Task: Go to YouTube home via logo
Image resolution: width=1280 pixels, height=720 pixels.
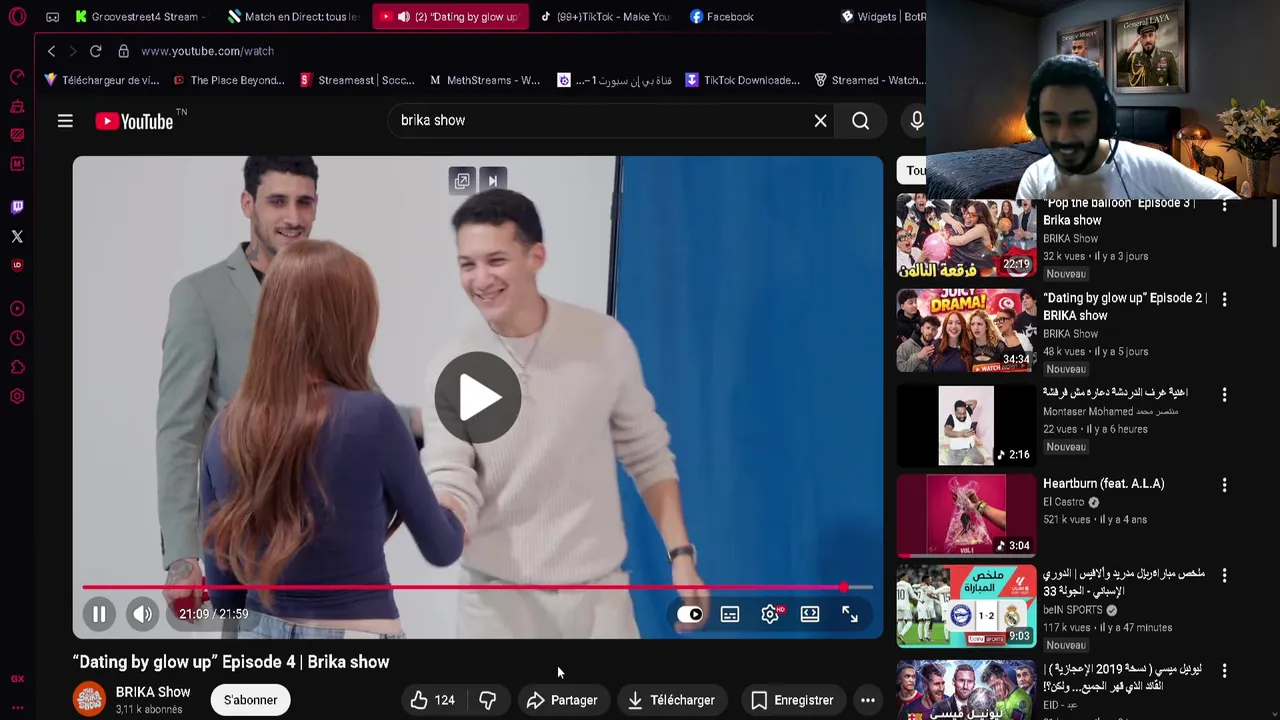Action: [134, 121]
